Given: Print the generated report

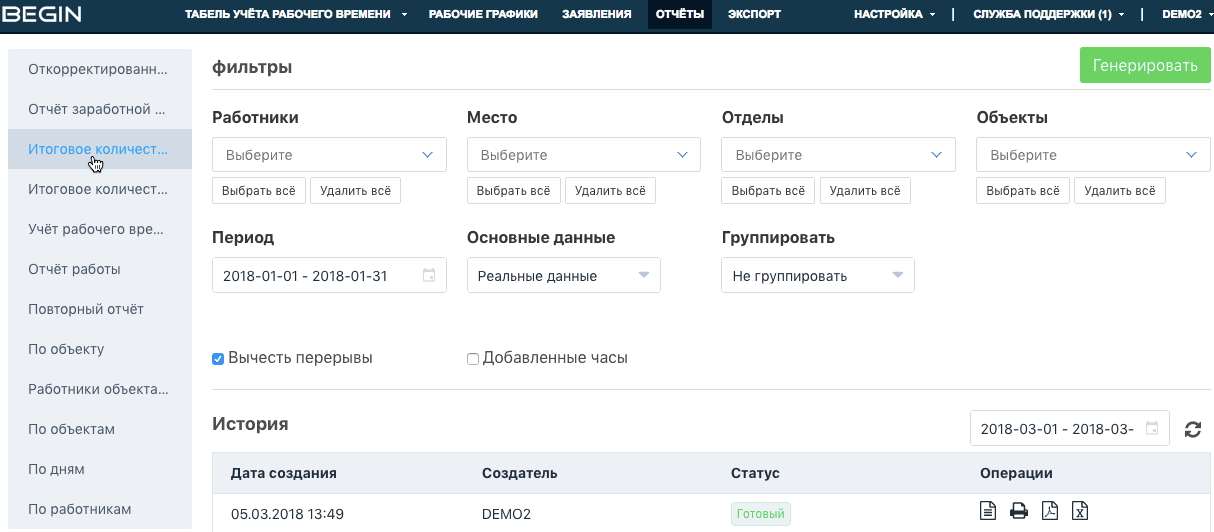Looking at the screenshot, I should coord(1019,511).
